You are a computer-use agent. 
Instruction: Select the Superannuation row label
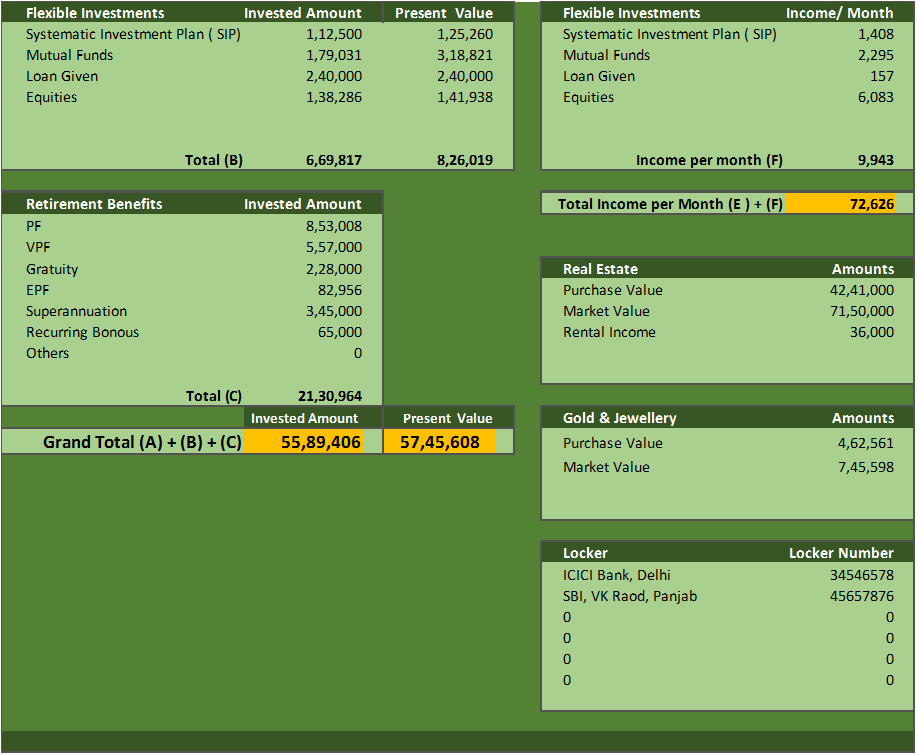(76, 312)
